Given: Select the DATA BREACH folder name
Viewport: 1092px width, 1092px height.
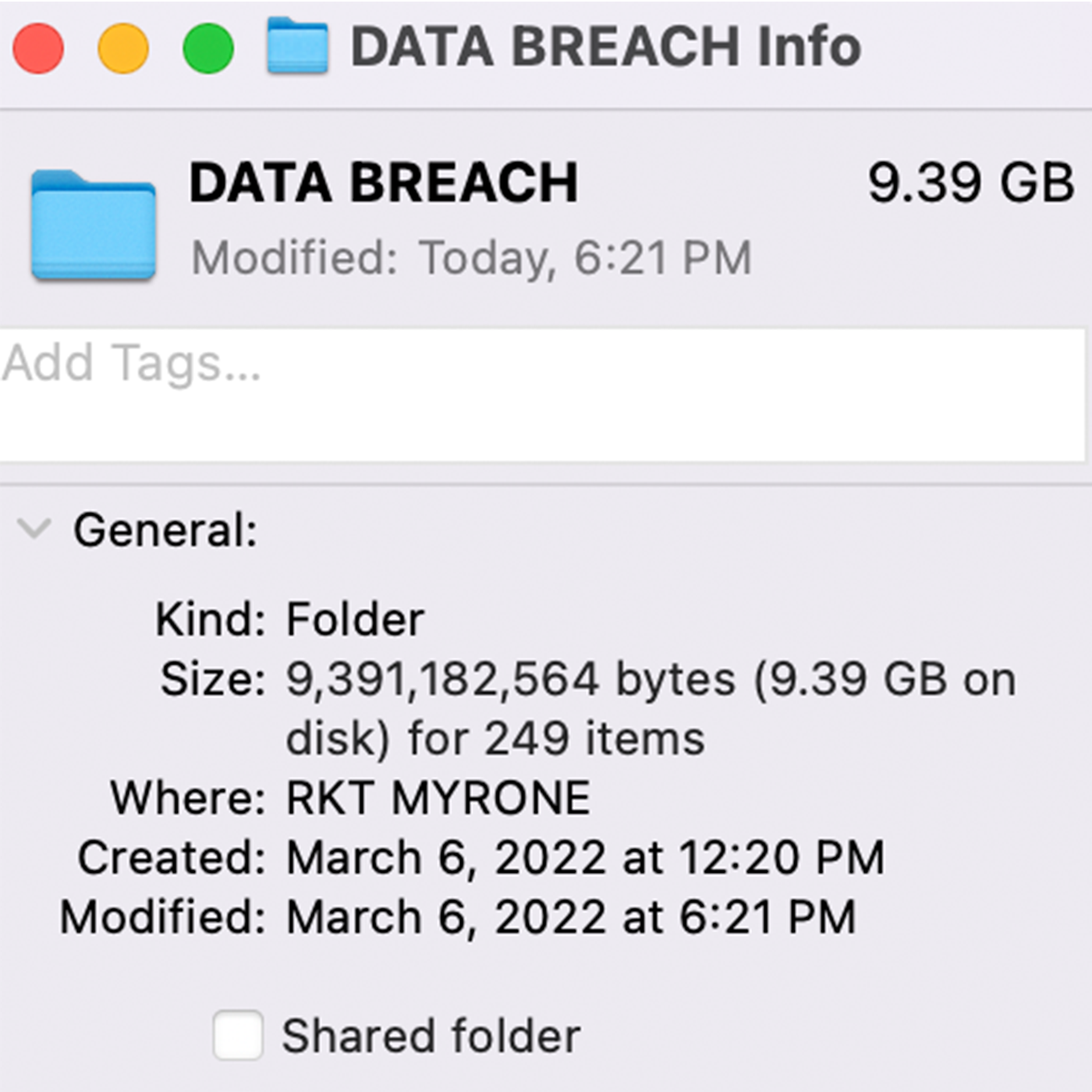Looking at the screenshot, I should click(384, 183).
